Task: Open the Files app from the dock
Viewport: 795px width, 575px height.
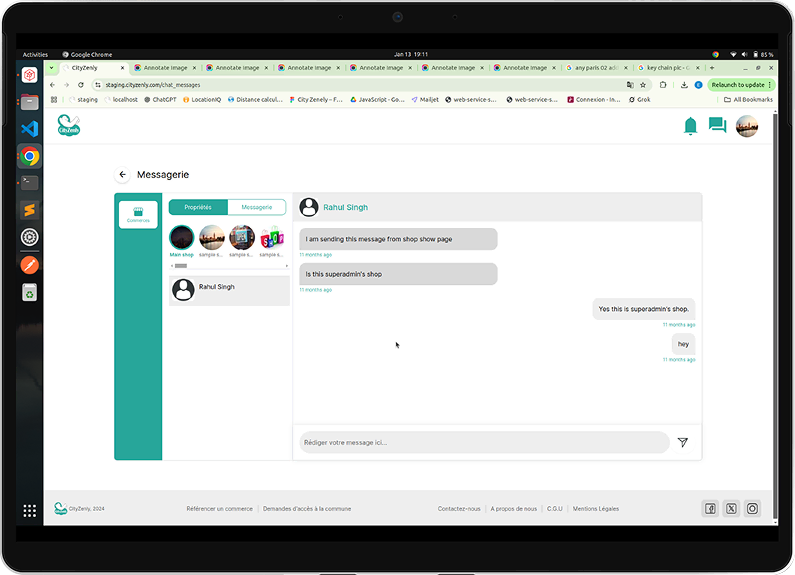Action: click(29, 102)
